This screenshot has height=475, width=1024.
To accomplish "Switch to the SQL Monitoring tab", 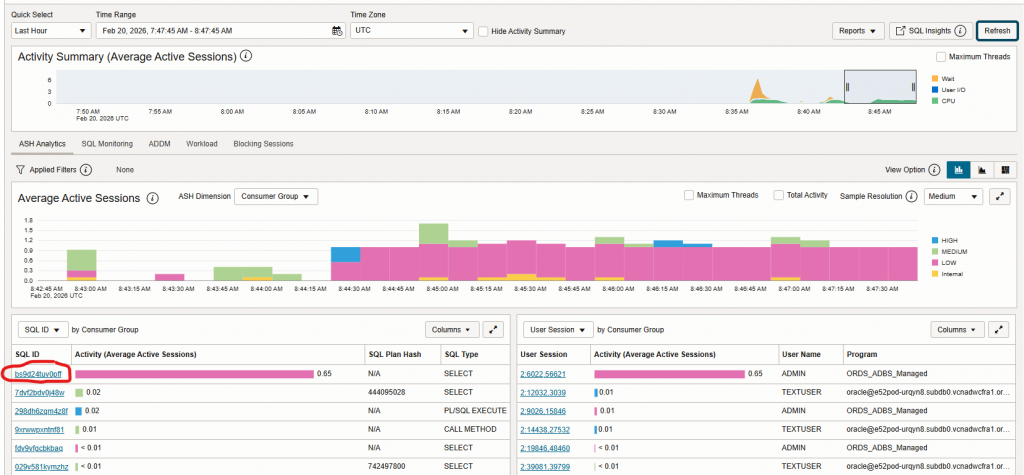I will click(x=107, y=144).
